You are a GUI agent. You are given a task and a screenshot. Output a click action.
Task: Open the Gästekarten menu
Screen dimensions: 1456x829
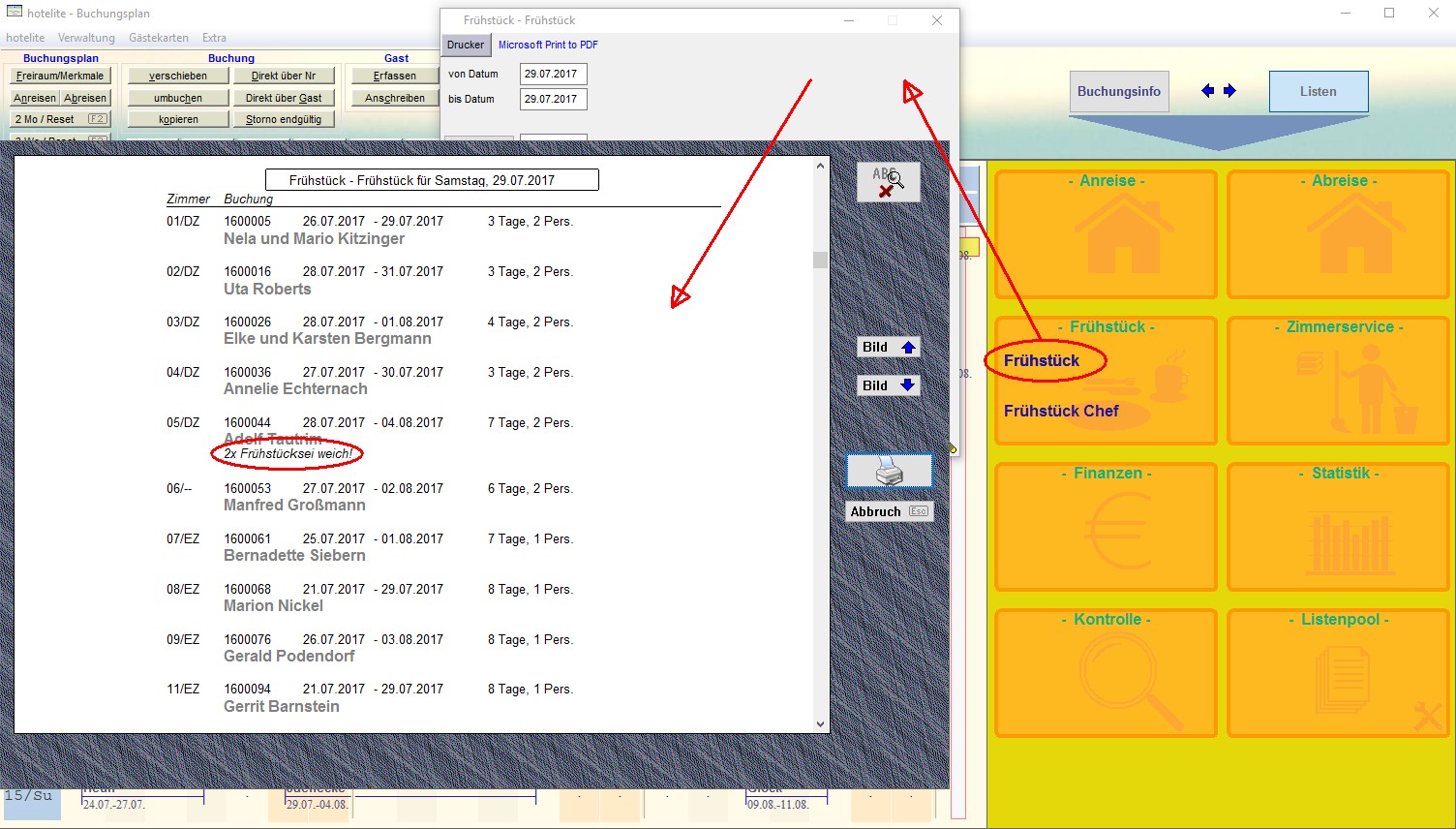[x=159, y=38]
